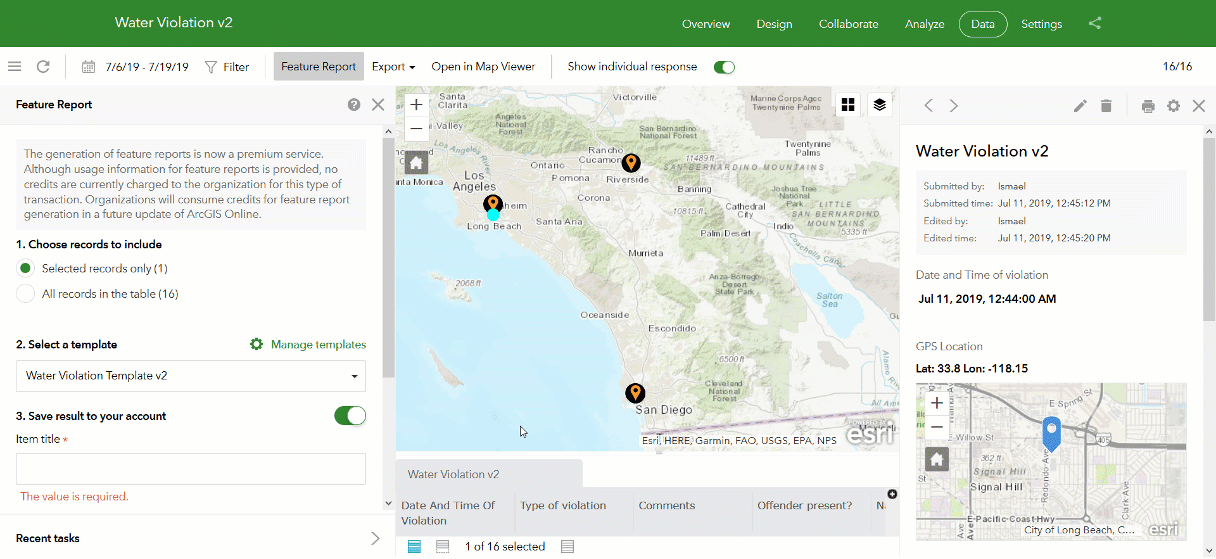Image resolution: width=1216 pixels, height=559 pixels.
Task: Click the Item title input field
Action: (x=191, y=469)
